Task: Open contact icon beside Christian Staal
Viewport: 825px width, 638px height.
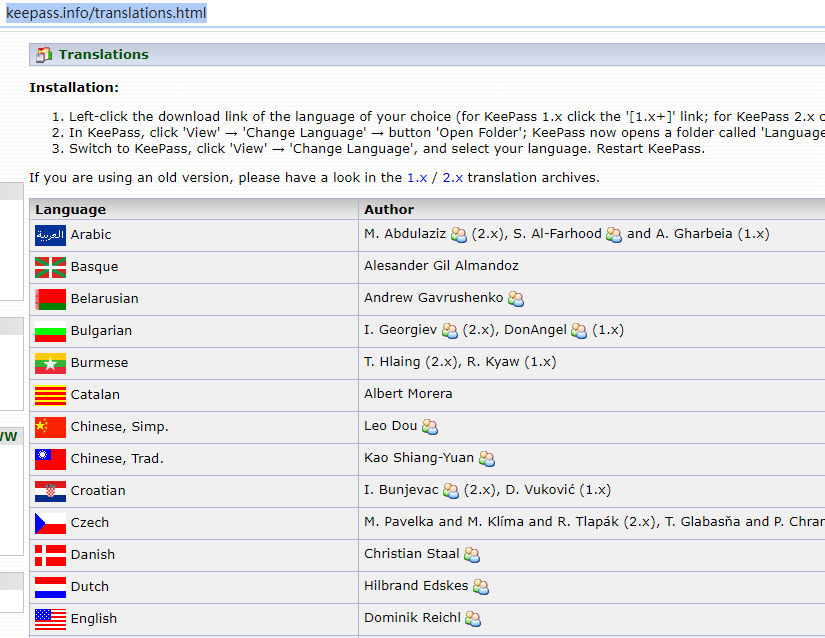Action: (472, 555)
